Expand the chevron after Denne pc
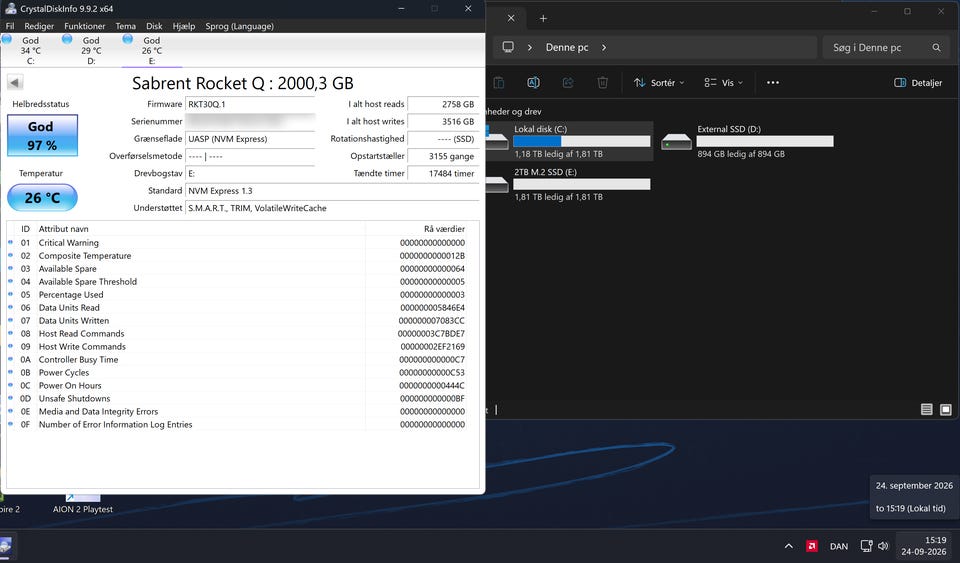The width and height of the screenshot is (960, 563). pos(604,47)
